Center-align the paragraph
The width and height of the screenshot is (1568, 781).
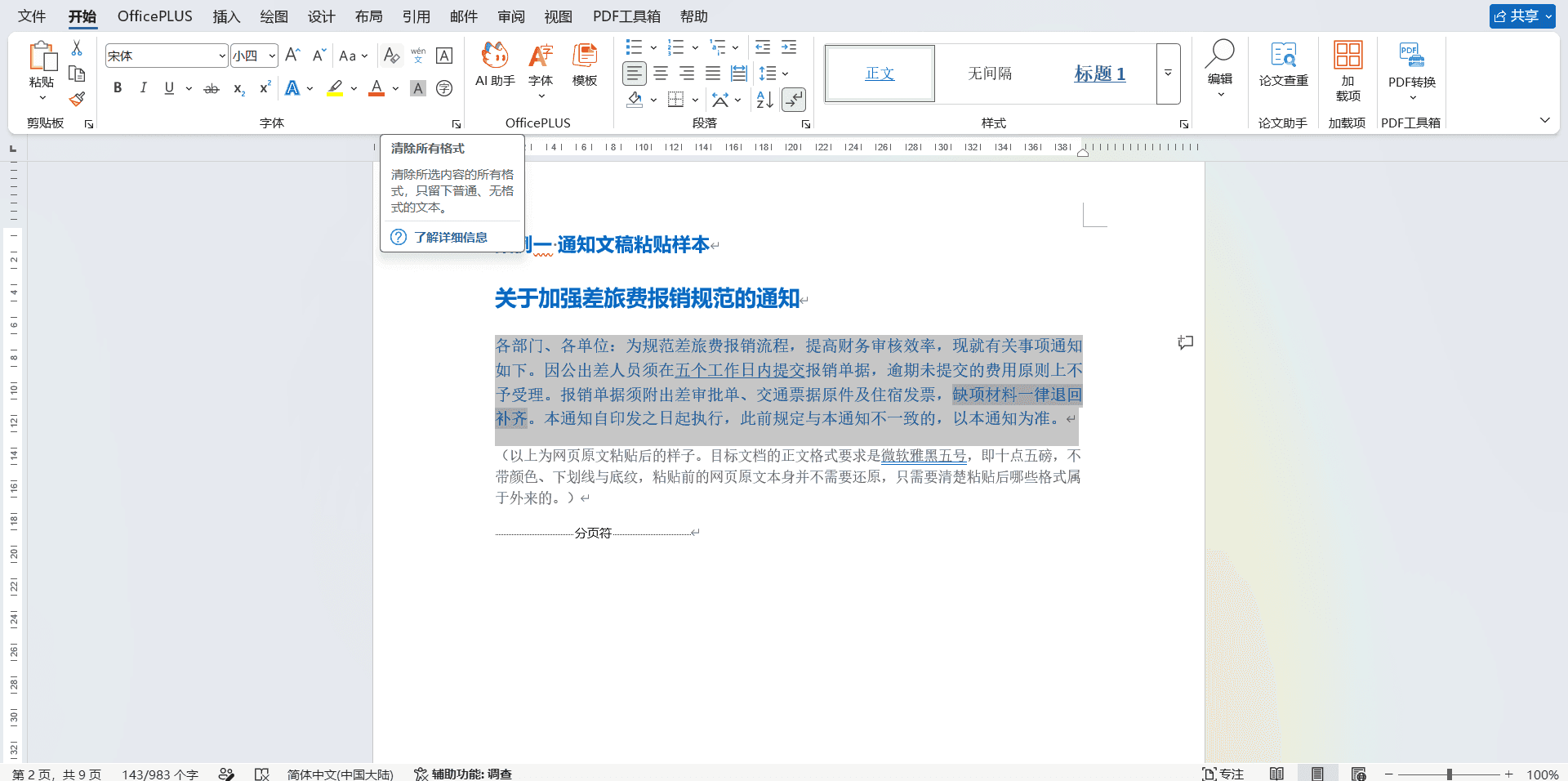coord(661,74)
